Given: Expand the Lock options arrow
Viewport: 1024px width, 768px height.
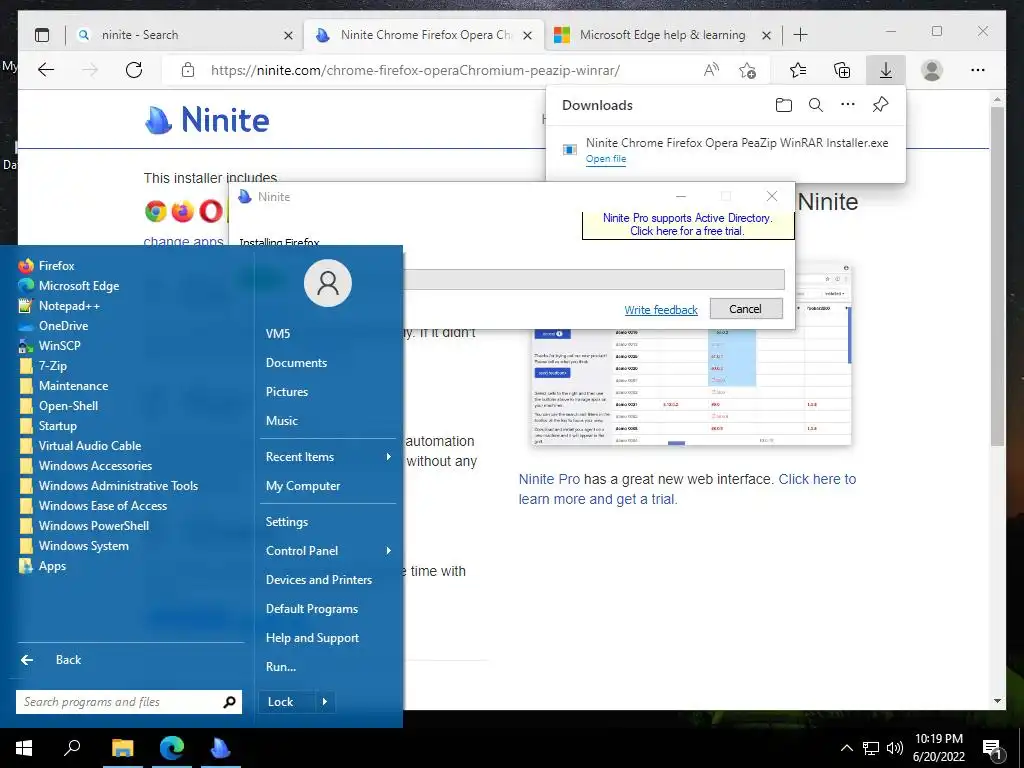Looking at the screenshot, I should coord(325,702).
